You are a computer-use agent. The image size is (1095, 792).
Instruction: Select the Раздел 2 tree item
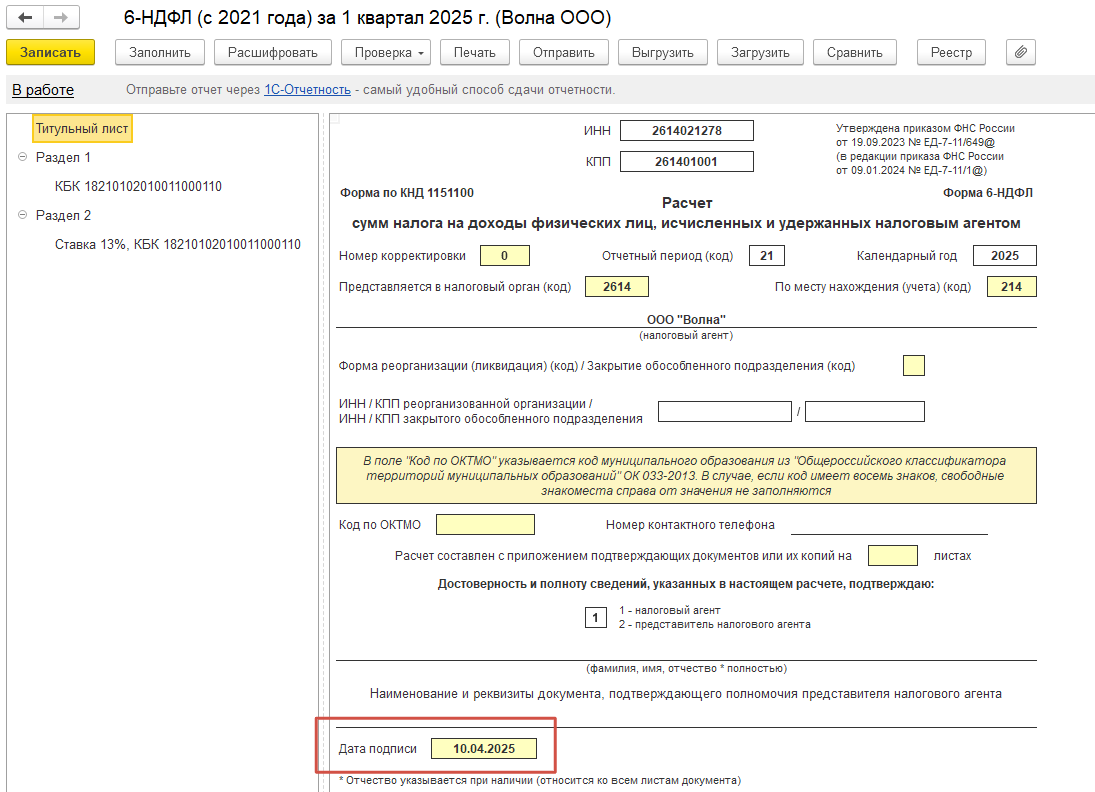pos(64,216)
